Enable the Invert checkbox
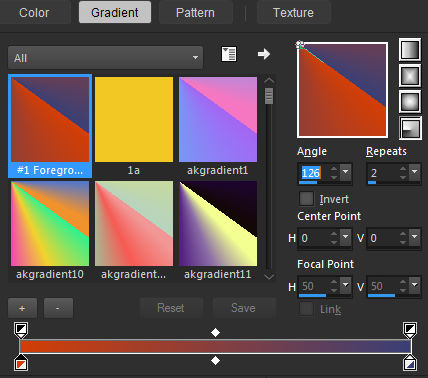The width and height of the screenshot is (428, 378). point(306,199)
